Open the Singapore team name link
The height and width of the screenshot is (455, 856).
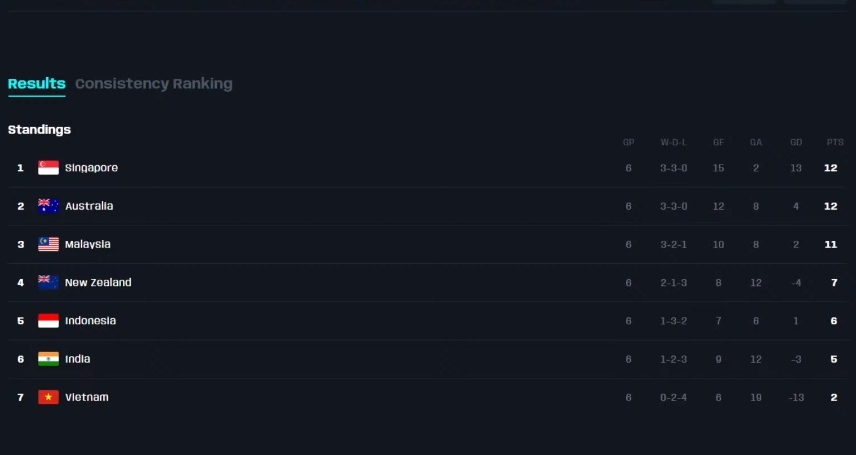coord(91,168)
